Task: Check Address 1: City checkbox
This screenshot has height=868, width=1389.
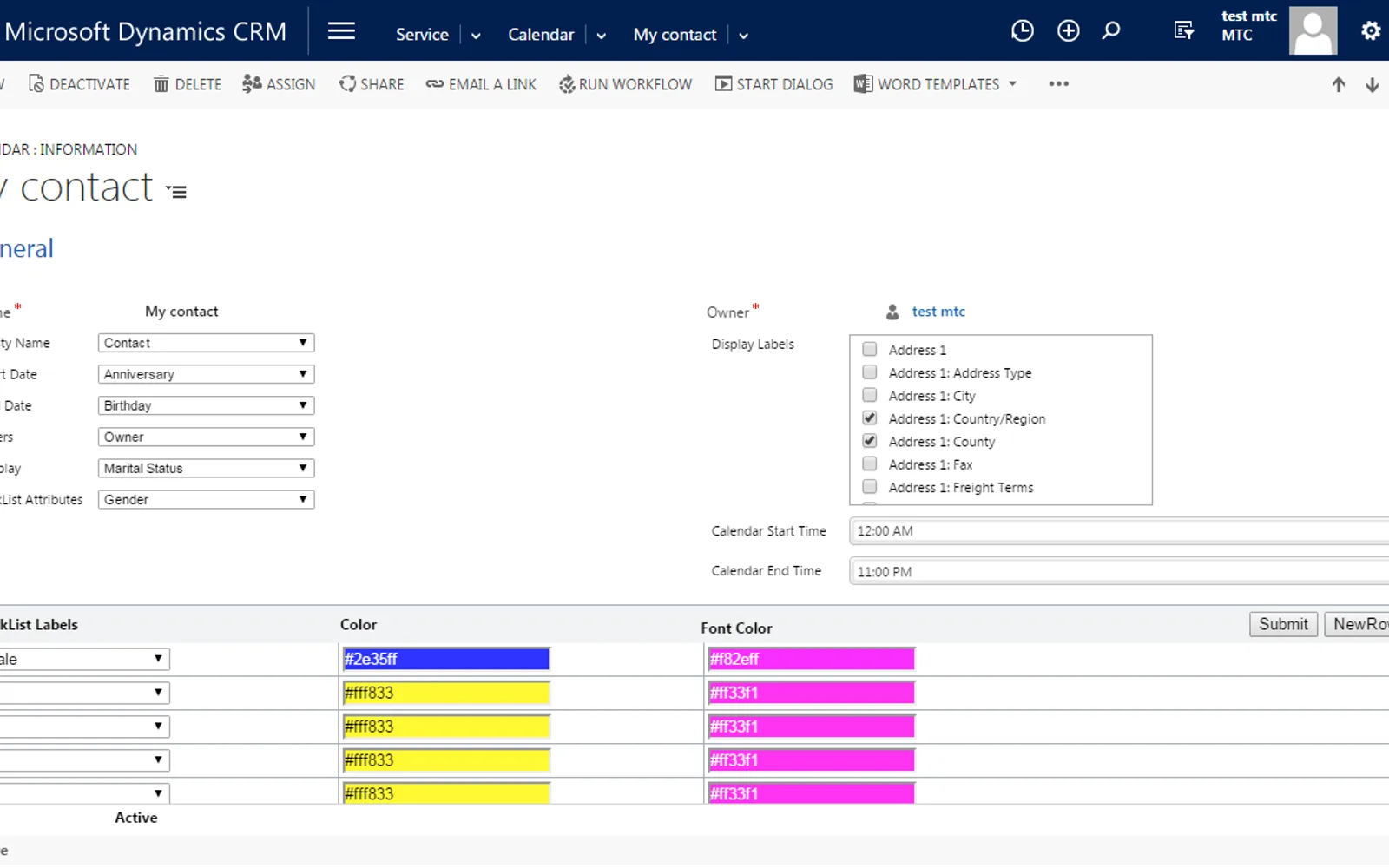Action: [x=870, y=395]
